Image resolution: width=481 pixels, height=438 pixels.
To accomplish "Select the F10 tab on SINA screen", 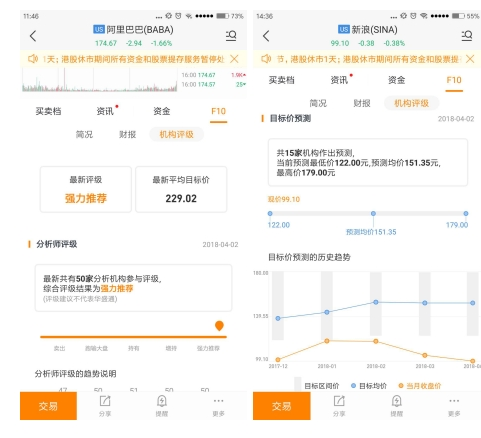I will [x=454, y=80].
